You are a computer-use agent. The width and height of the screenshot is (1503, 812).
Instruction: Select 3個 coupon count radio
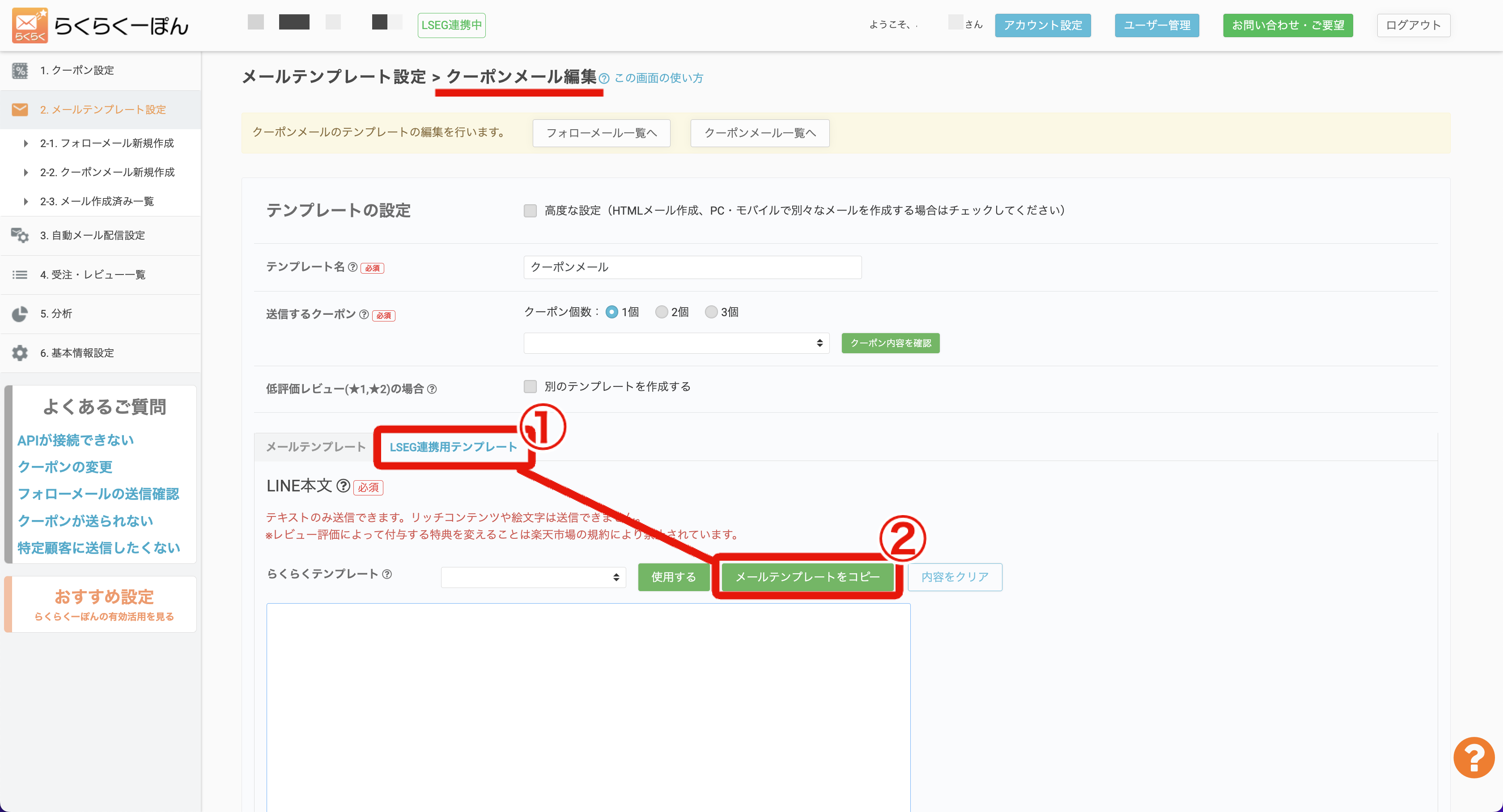[711, 312]
